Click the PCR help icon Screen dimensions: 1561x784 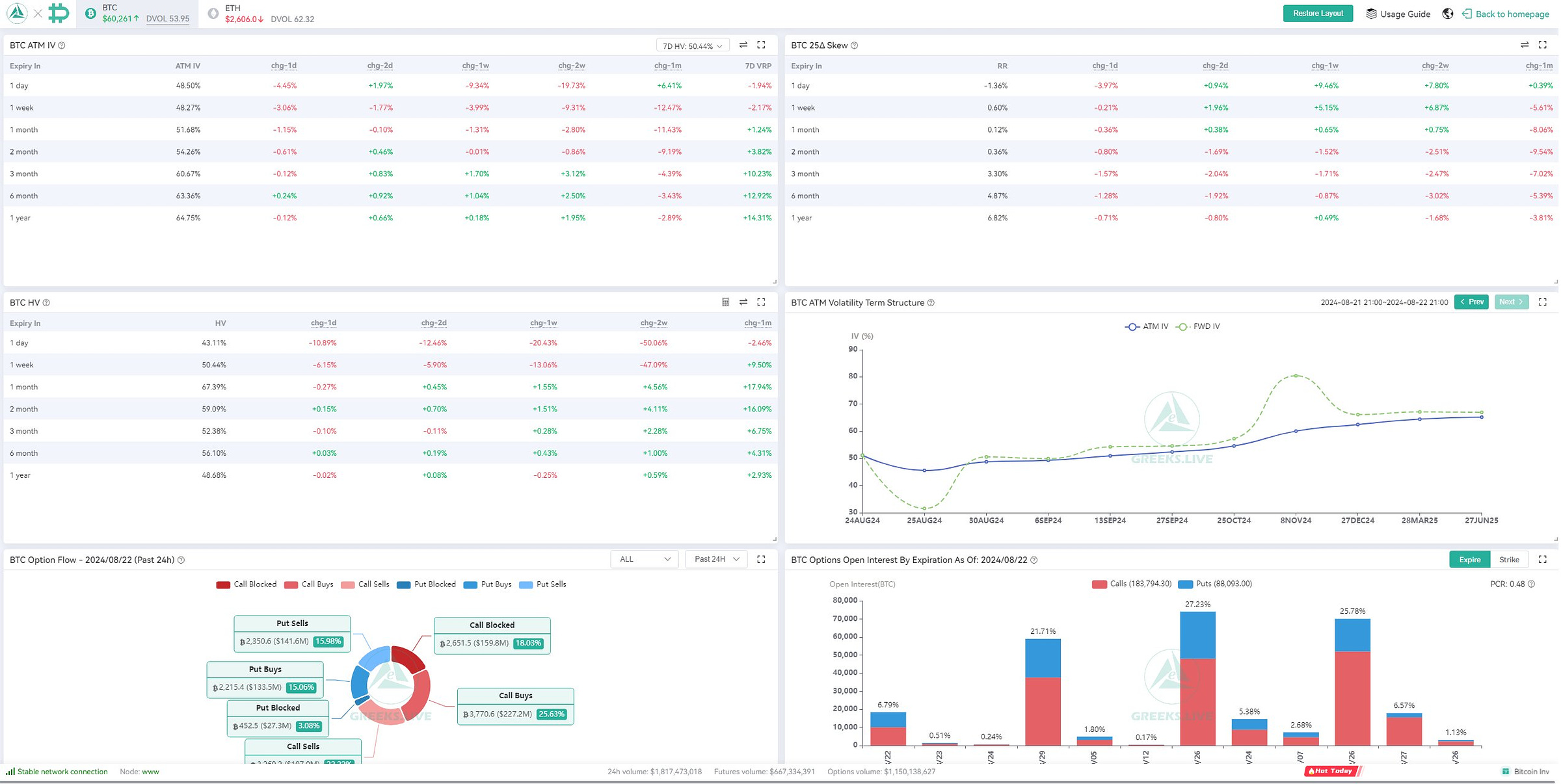click(x=1531, y=584)
